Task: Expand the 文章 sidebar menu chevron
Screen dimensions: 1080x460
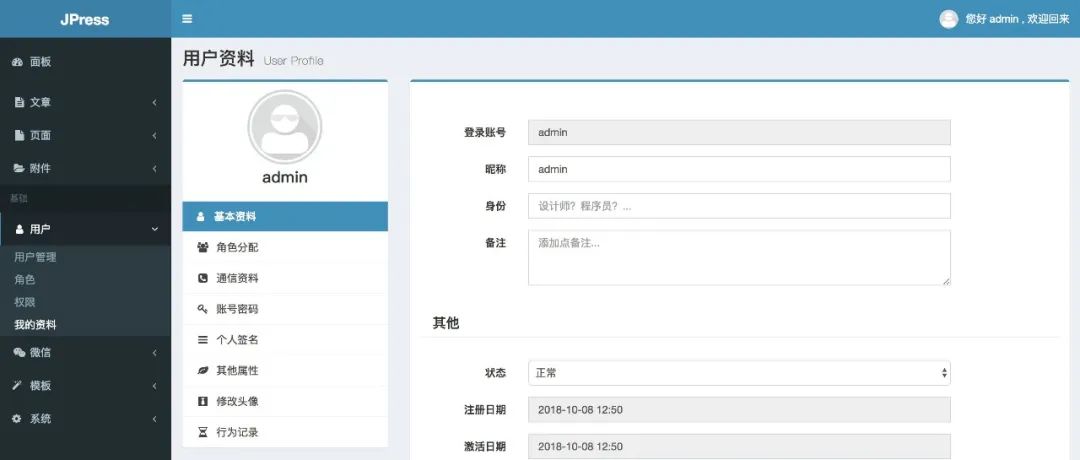Action: click(x=154, y=102)
